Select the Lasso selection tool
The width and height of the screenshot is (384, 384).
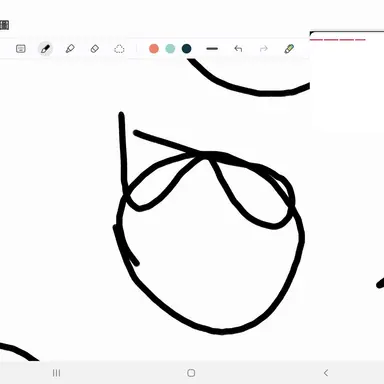coord(119,49)
